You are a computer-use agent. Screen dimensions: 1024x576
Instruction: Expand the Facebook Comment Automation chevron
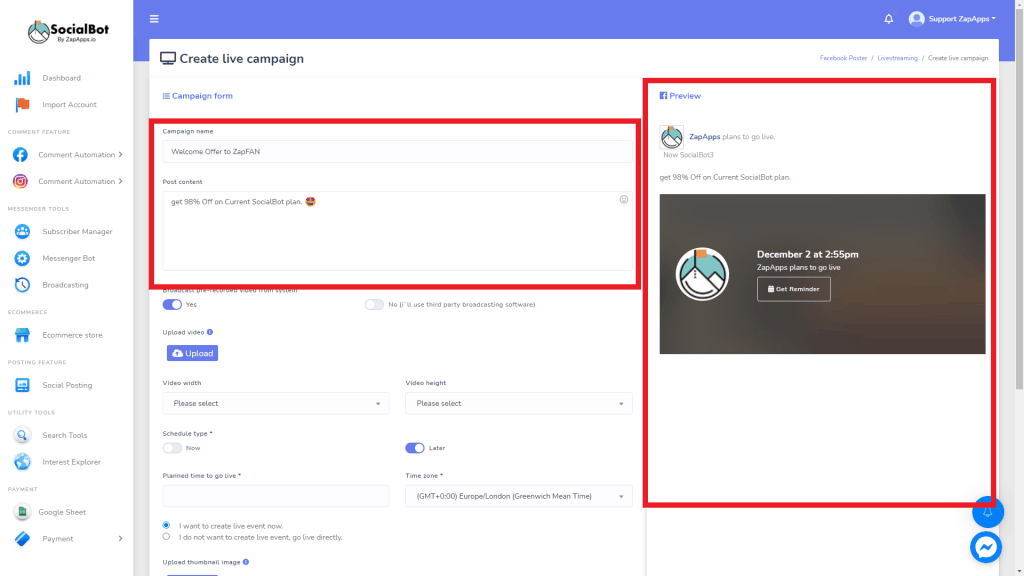pos(121,155)
